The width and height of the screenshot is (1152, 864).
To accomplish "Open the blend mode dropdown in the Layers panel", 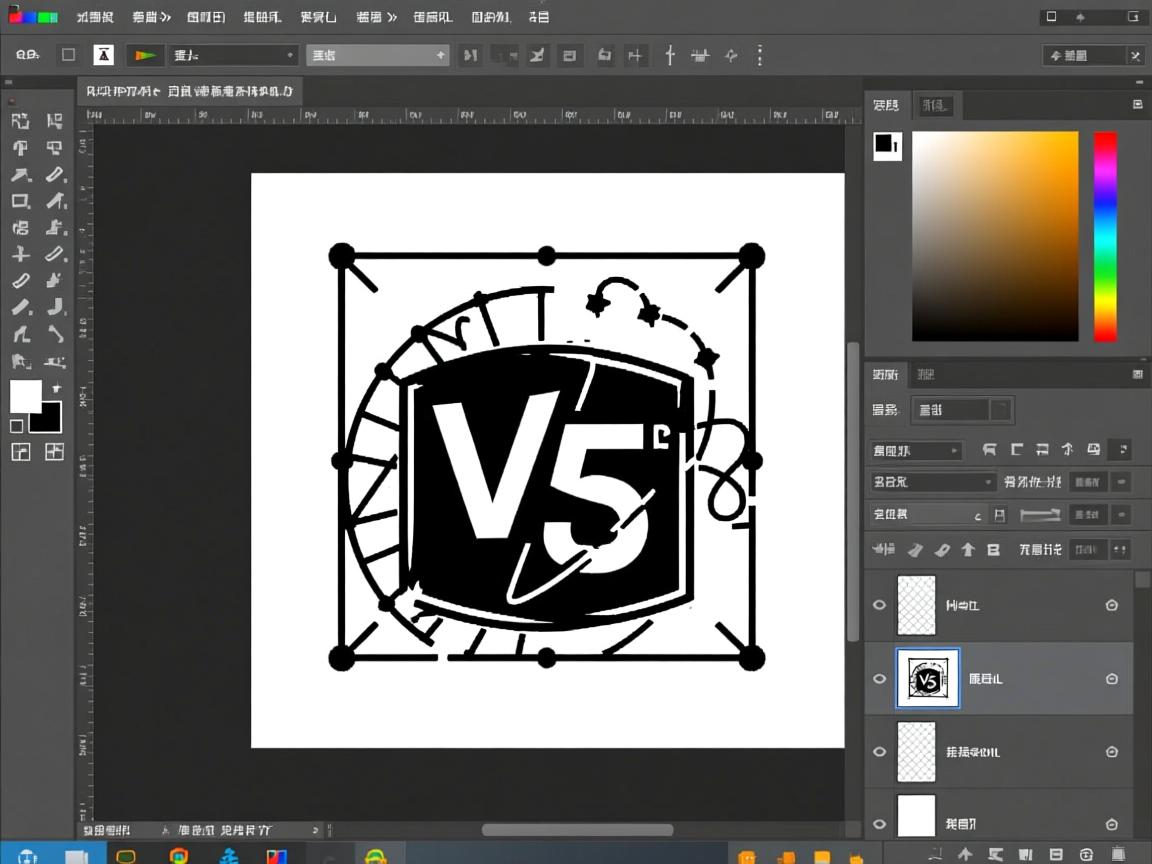I will [x=915, y=450].
